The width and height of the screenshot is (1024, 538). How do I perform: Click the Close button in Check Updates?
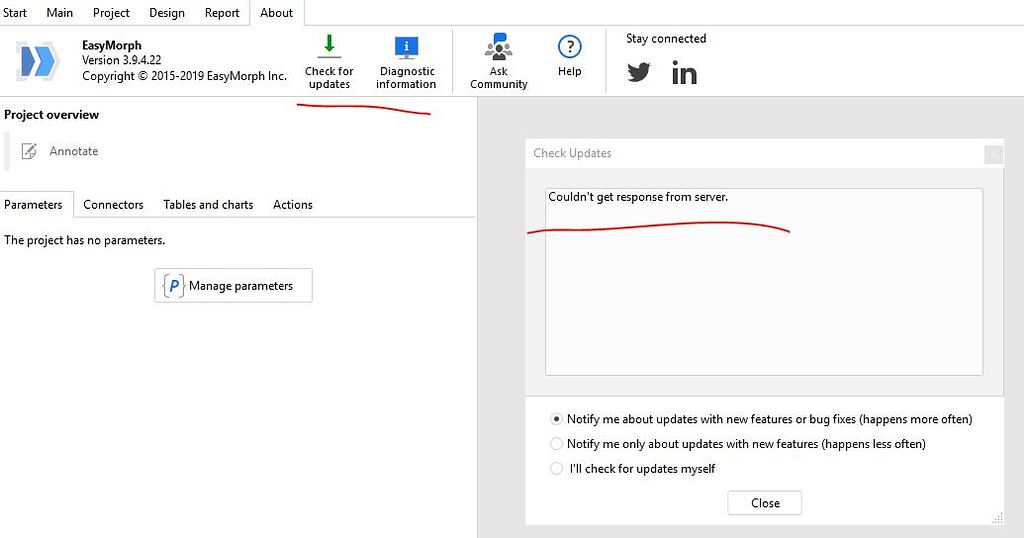[765, 503]
